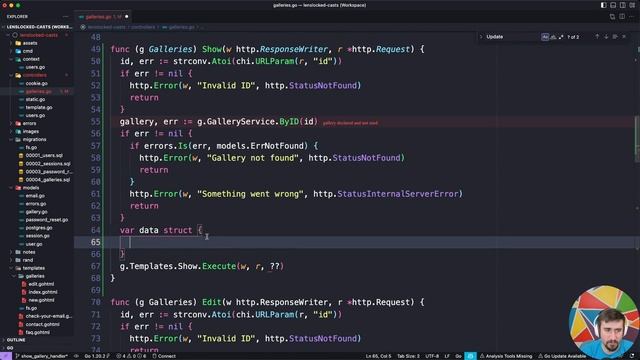This screenshot has height=360, width=640.
Task: Expand the assets folder
Action: click(37, 43)
